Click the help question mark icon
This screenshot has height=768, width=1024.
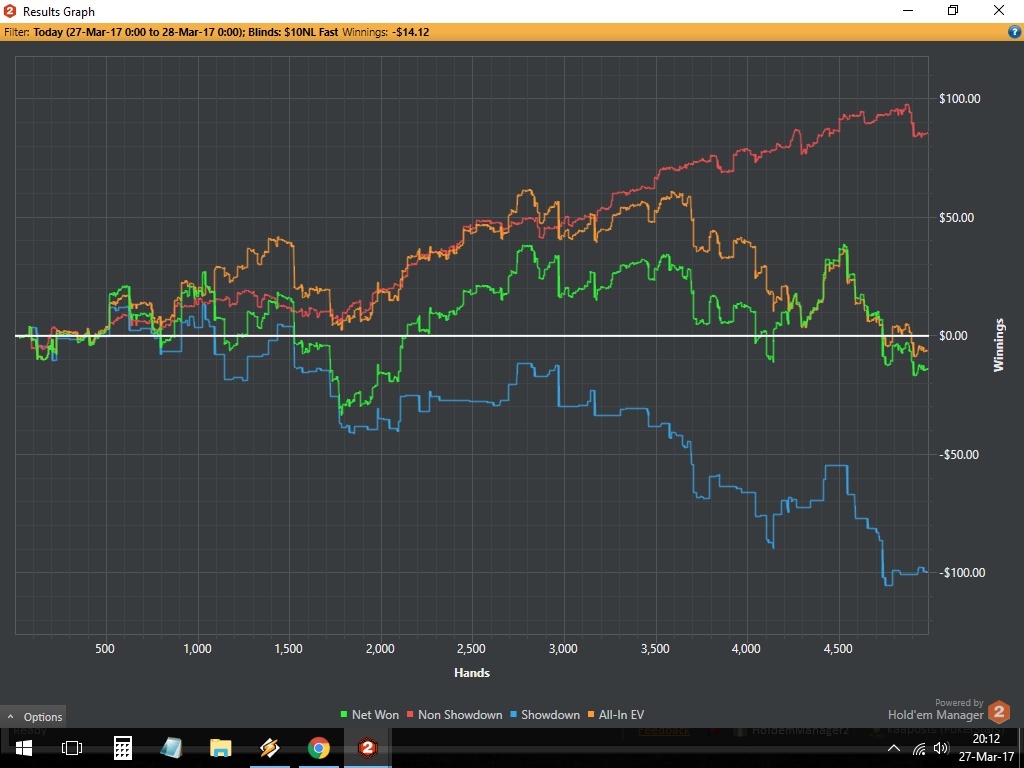[1014, 31]
